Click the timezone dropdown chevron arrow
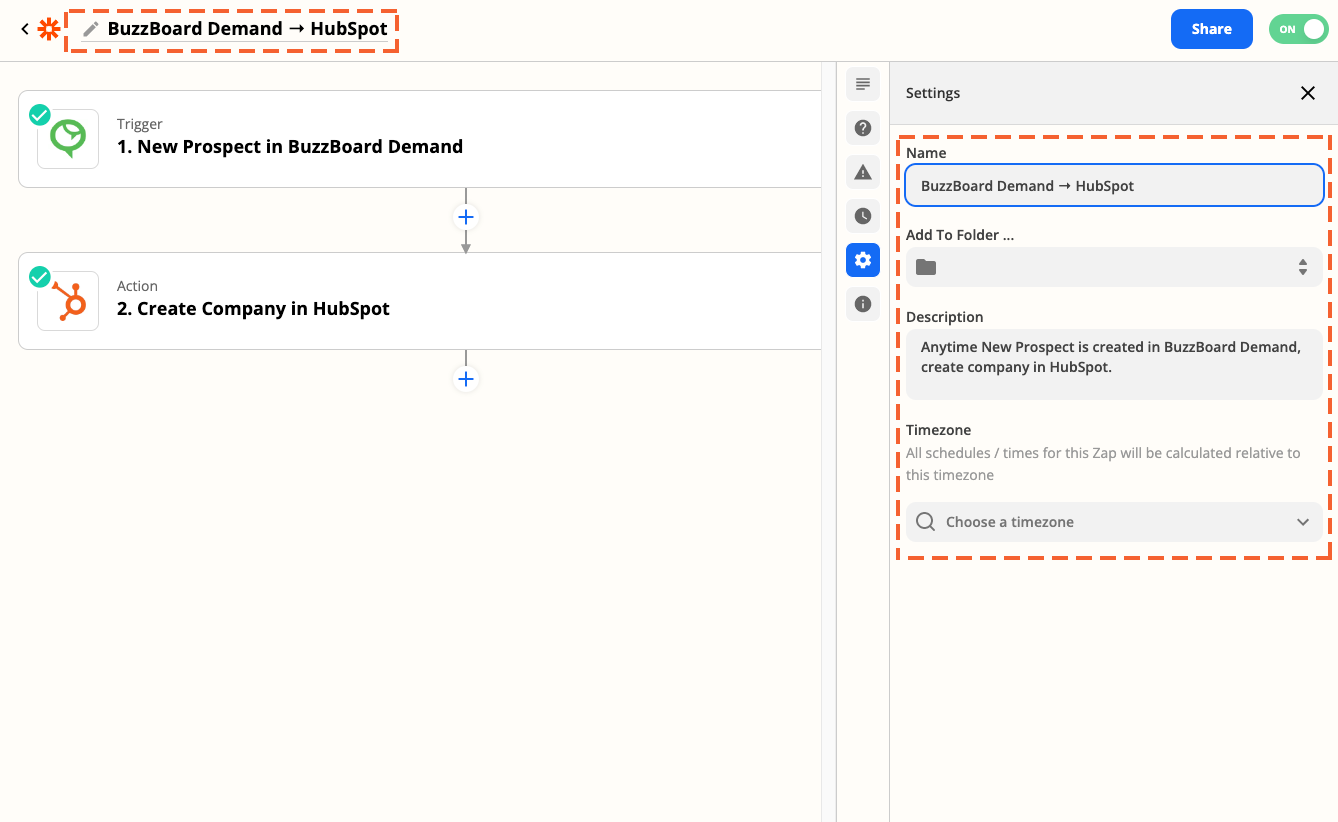 pos(1302,522)
